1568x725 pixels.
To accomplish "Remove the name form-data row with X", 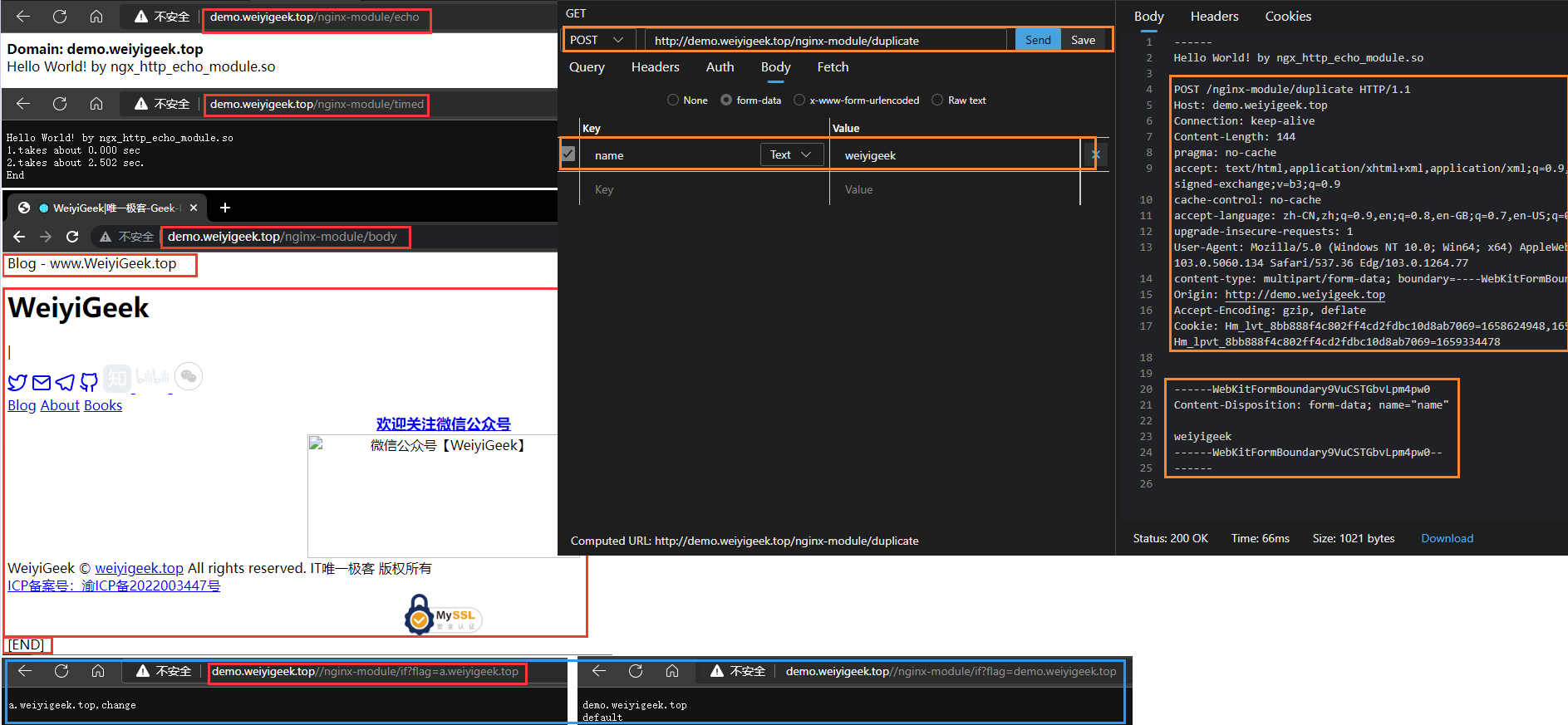I will [1096, 154].
